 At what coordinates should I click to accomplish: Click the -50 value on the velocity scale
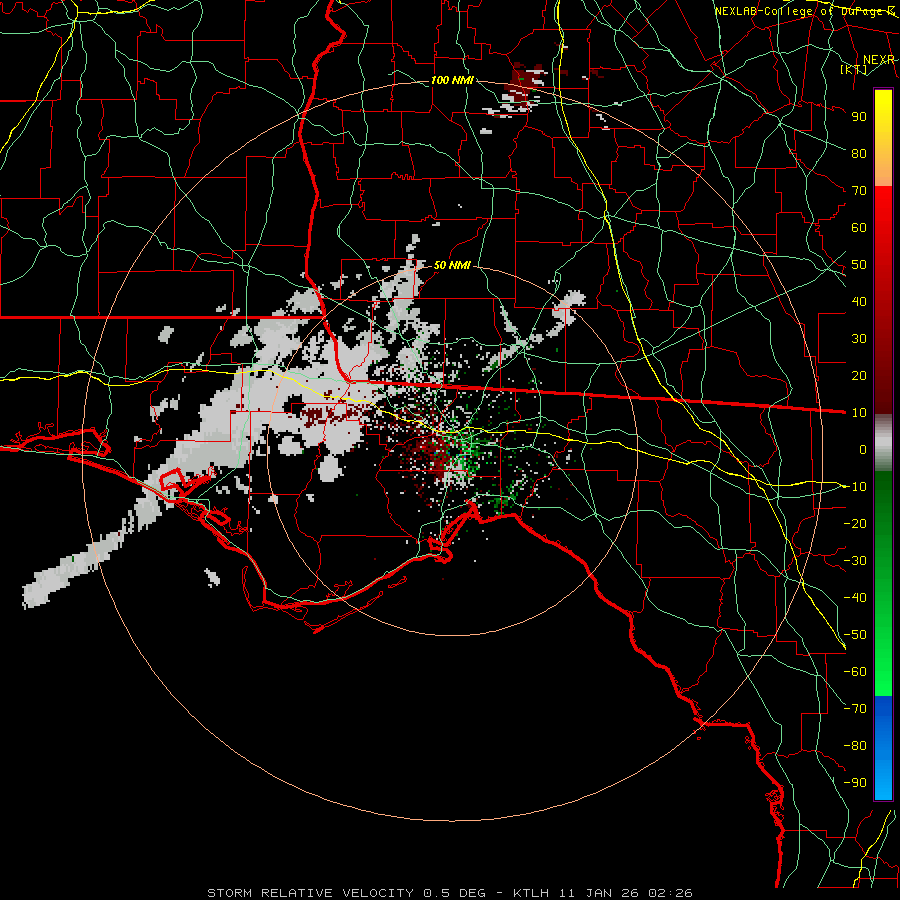coord(855,635)
